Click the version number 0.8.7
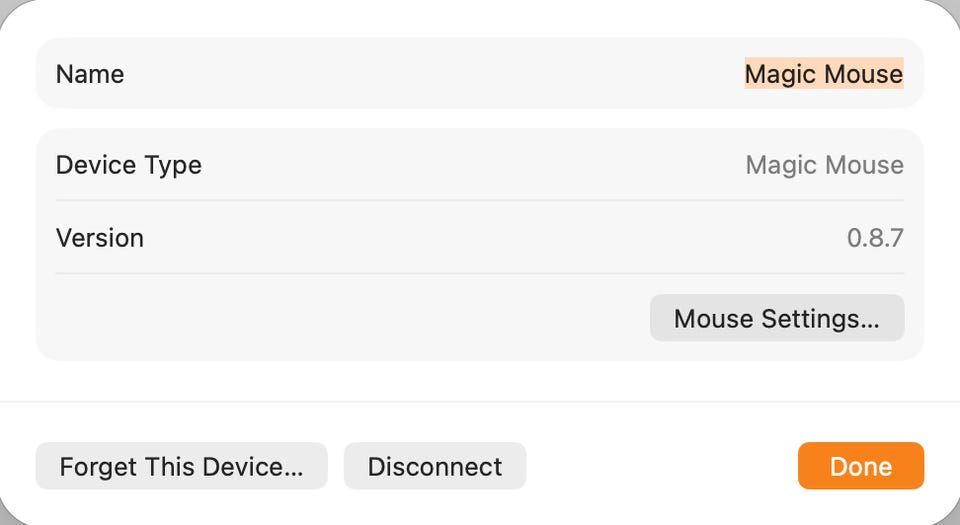960x525 pixels. tap(875, 238)
